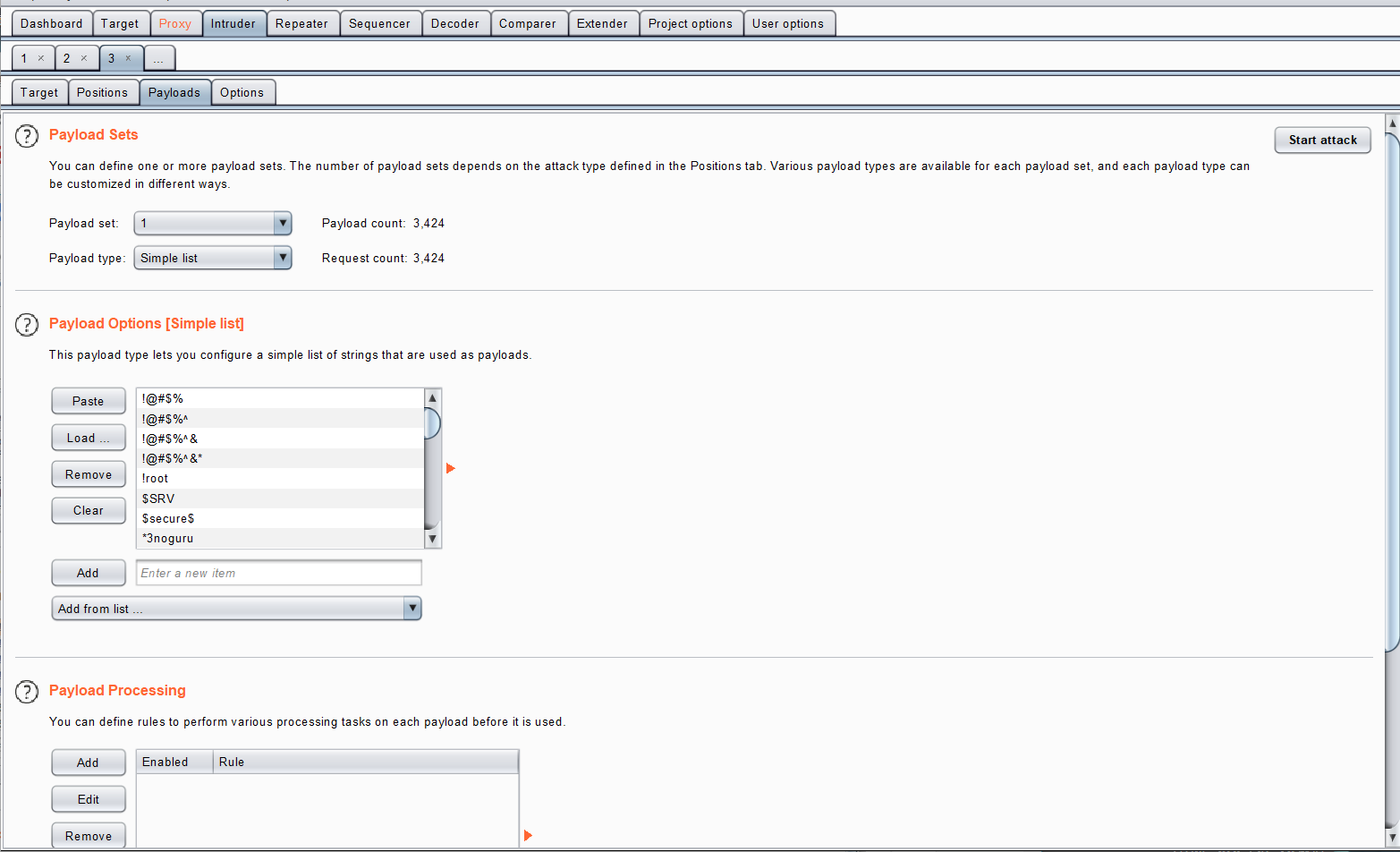The width and height of the screenshot is (1400, 852).
Task: Click main panel scrollbar up arrow
Action: pos(1392,123)
